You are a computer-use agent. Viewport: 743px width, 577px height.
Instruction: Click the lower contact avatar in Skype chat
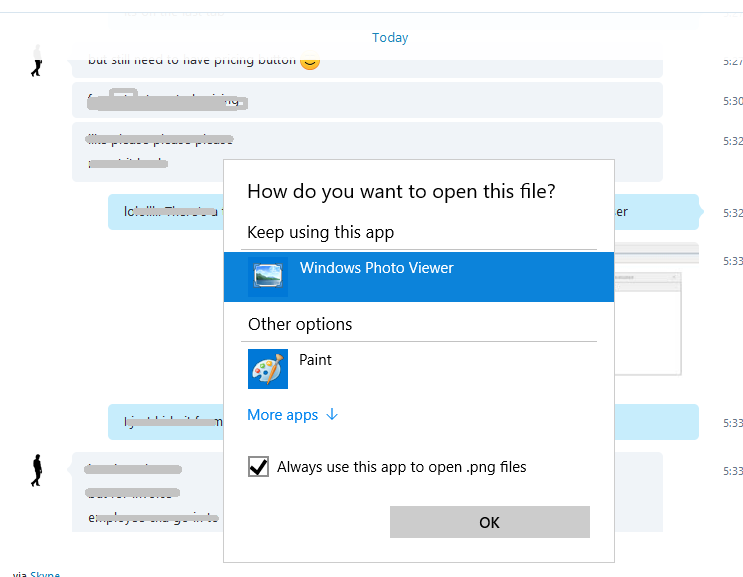(36, 470)
